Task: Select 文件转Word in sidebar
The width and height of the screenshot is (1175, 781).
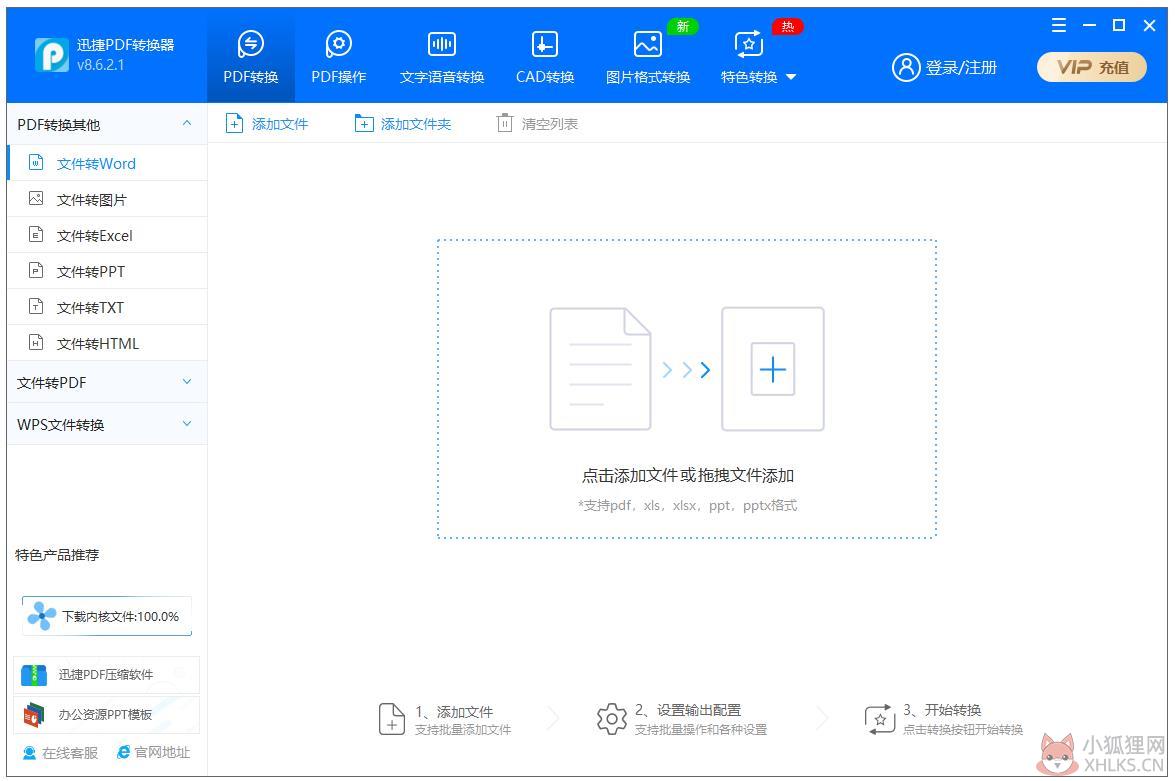Action: (107, 163)
